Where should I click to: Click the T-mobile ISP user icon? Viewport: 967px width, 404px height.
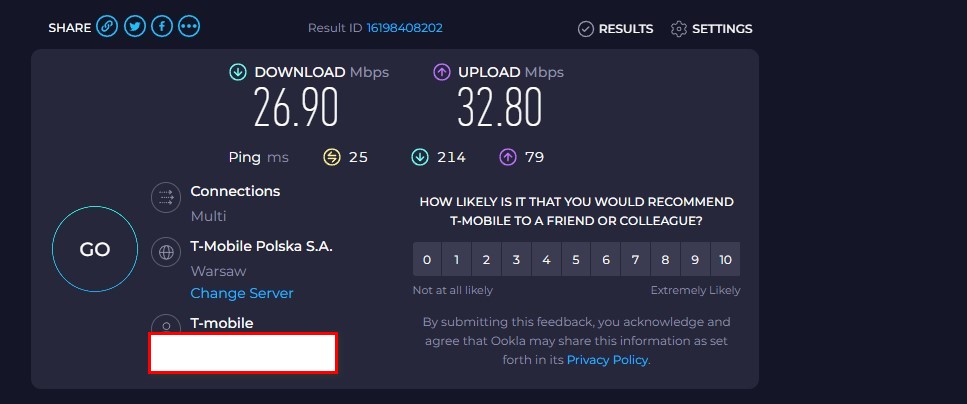coord(166,324)
